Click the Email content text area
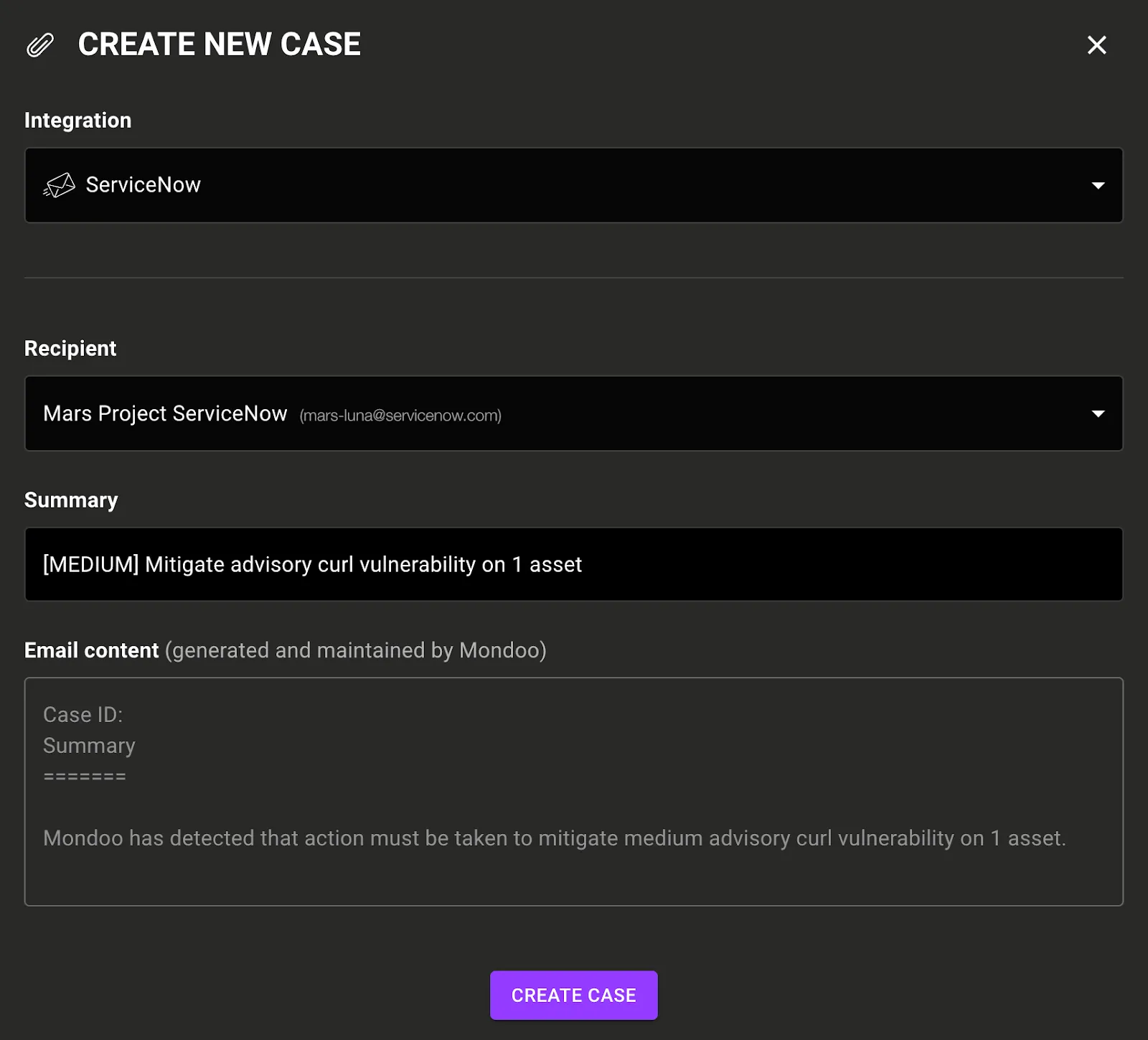The height and width of the screenshot is (1040, 1148). pyautogui.click(x=573, y=792)
